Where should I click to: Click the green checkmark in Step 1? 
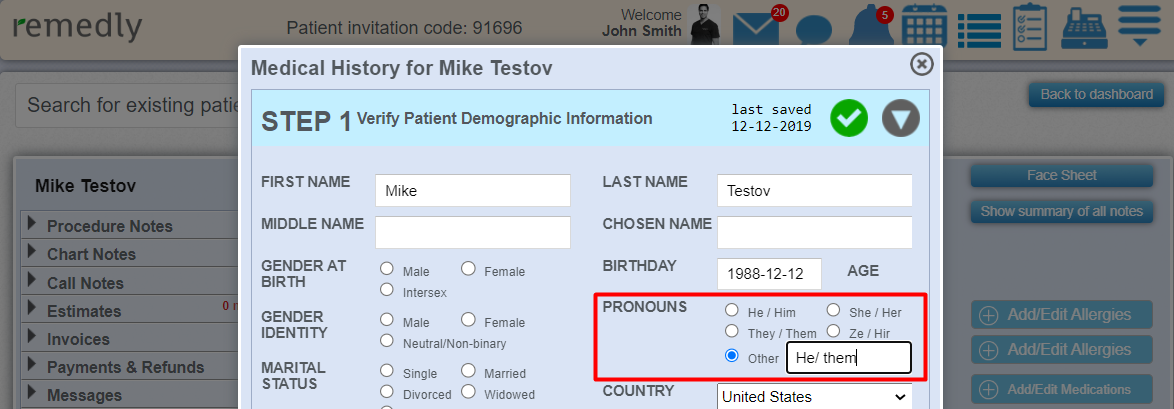tap(849, 118)
